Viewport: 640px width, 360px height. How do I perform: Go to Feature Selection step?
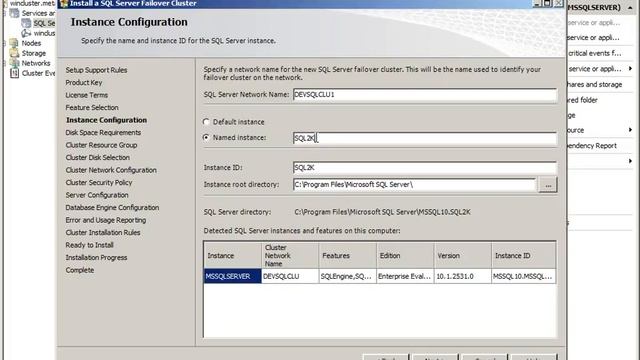[x=92, y=108]
